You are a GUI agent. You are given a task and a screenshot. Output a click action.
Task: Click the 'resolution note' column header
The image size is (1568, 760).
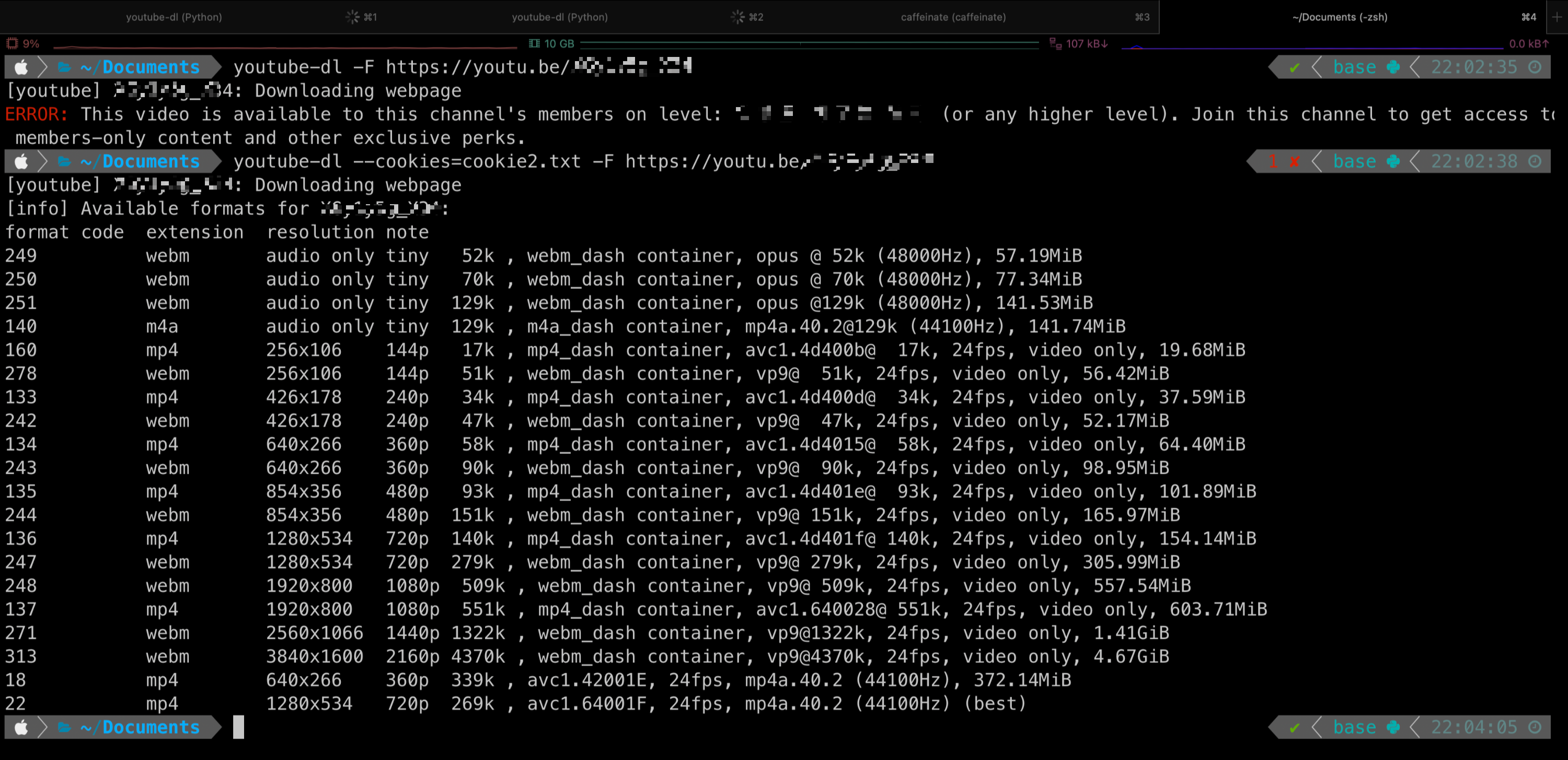click(x=348, y=232)
